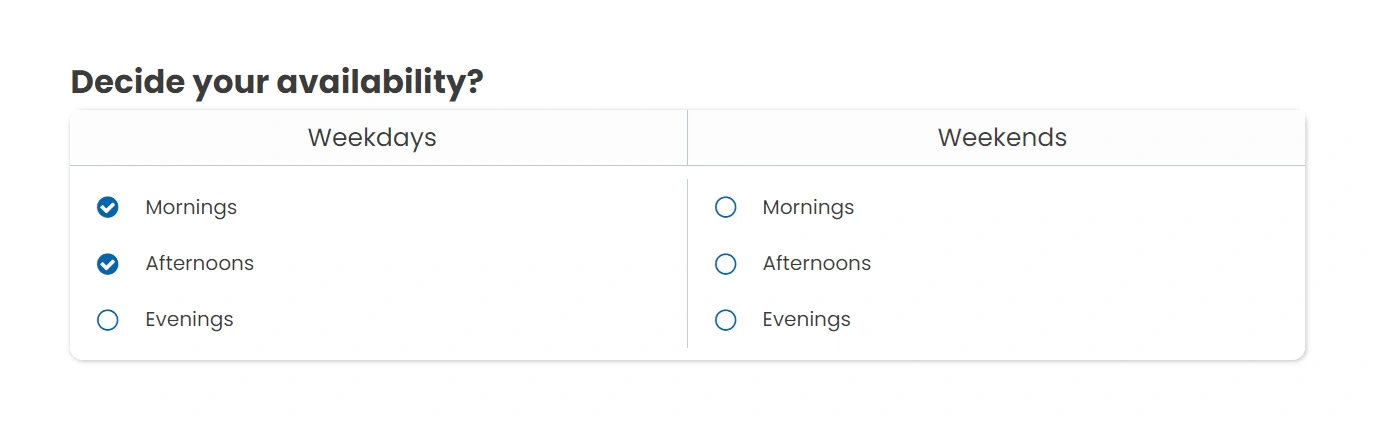Image resolution: width=1376 pixels, height=423 pixels.
Task: Click the Evenings label under Weekdays
Action: pos(189,320)
